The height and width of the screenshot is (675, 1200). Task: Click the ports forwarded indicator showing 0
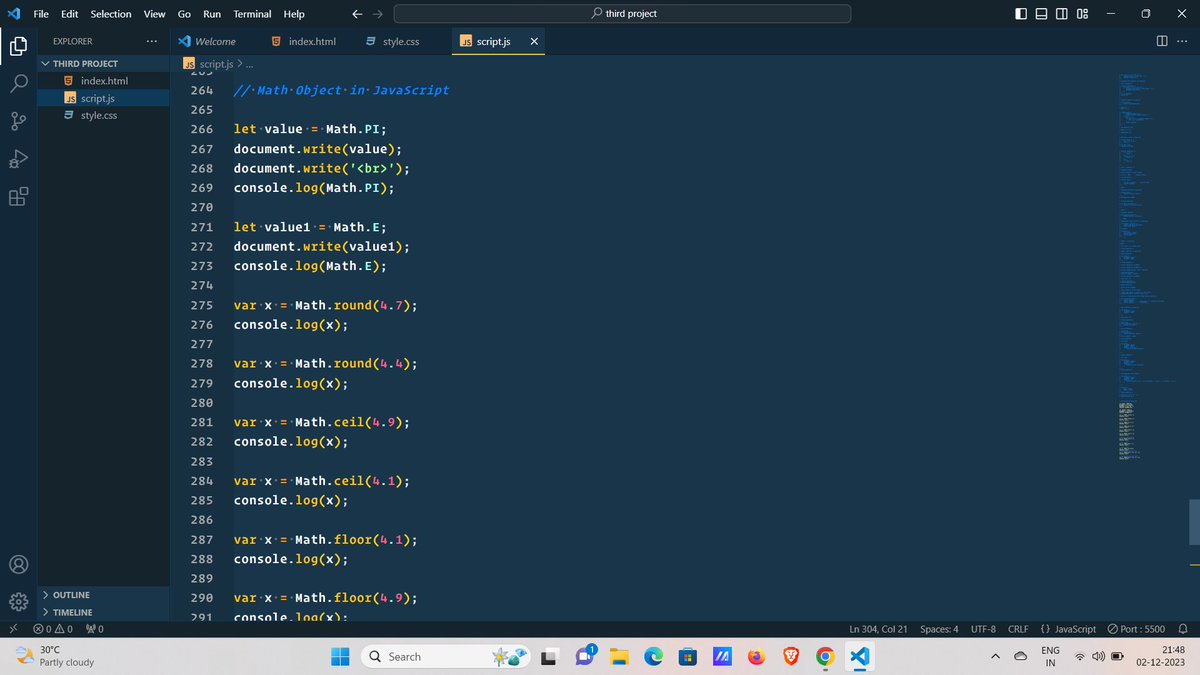[x=96, y=629]
